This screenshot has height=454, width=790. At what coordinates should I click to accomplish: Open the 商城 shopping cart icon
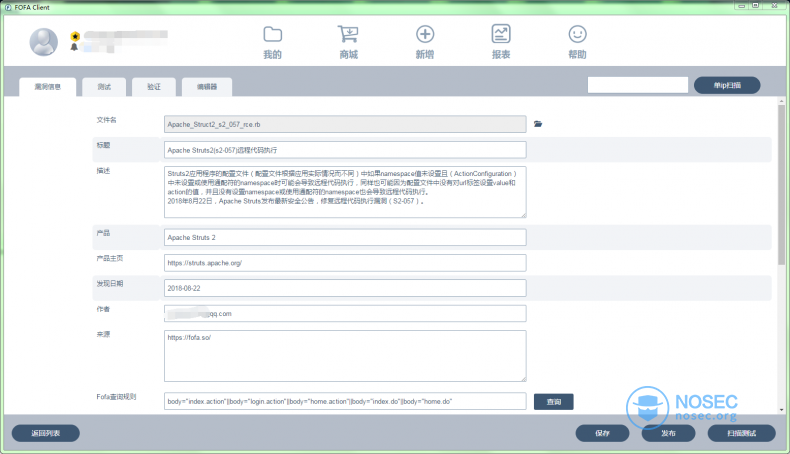[348, 34]
